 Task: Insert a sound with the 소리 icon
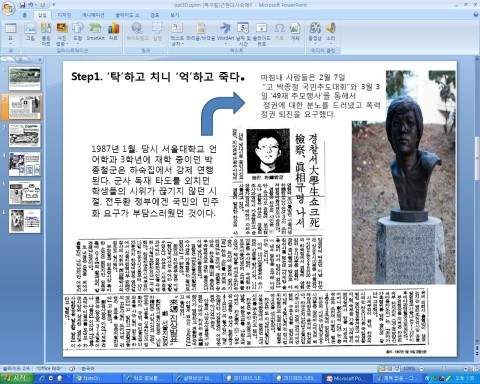(x=331, y=33)
